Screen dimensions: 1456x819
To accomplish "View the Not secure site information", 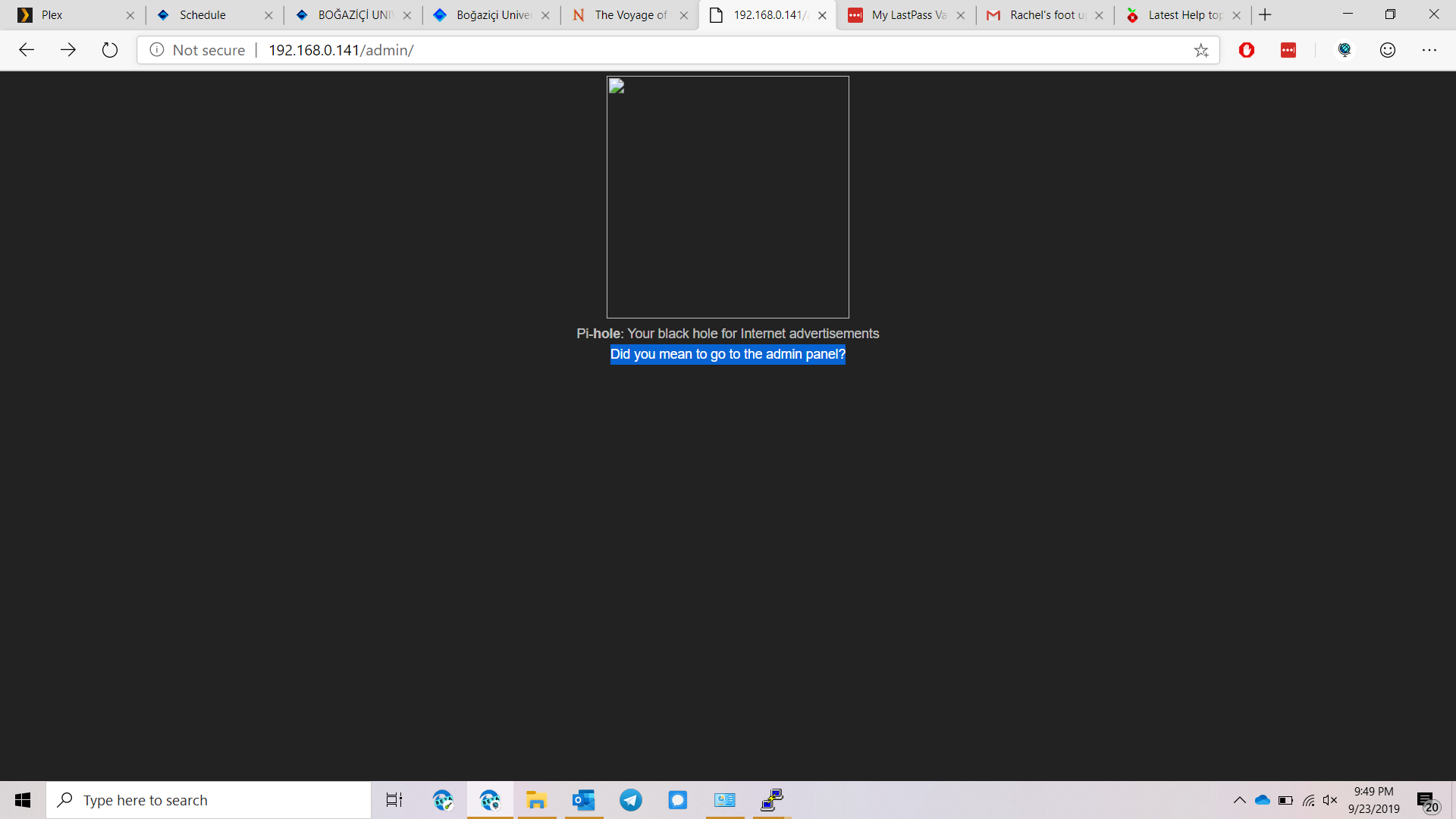I will pos(197,50).
